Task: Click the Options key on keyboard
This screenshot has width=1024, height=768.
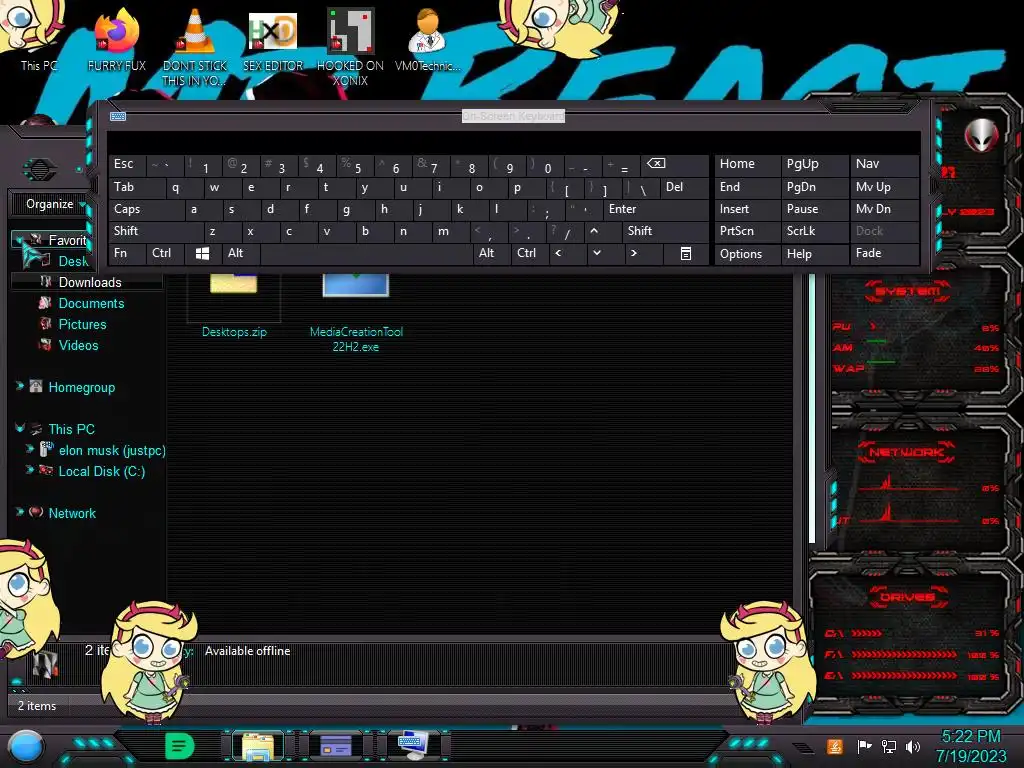Action: pyautogui.click(x=748, y=253)
